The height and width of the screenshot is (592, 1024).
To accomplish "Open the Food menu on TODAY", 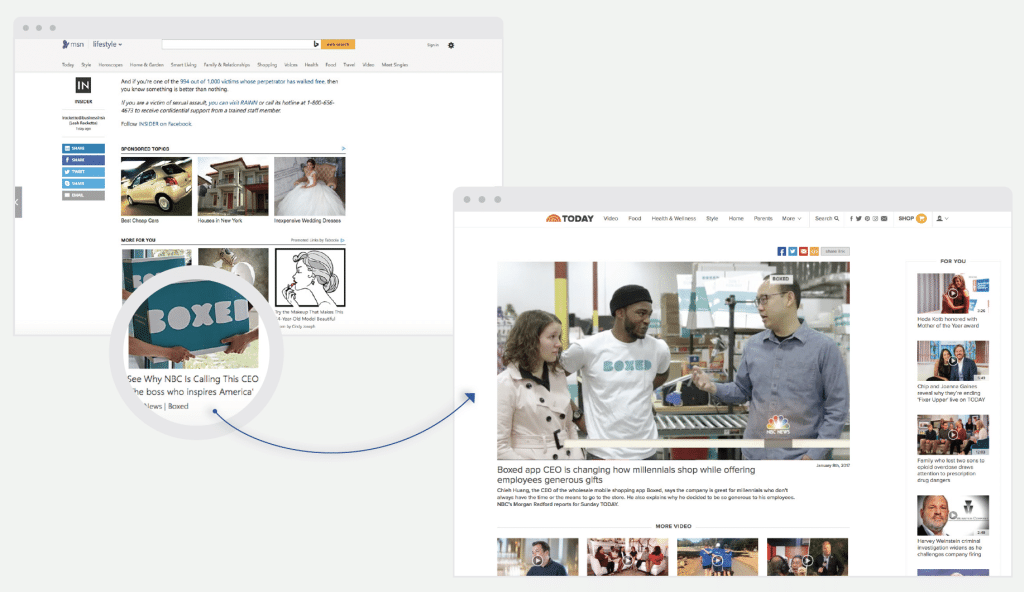I will 635,218.
